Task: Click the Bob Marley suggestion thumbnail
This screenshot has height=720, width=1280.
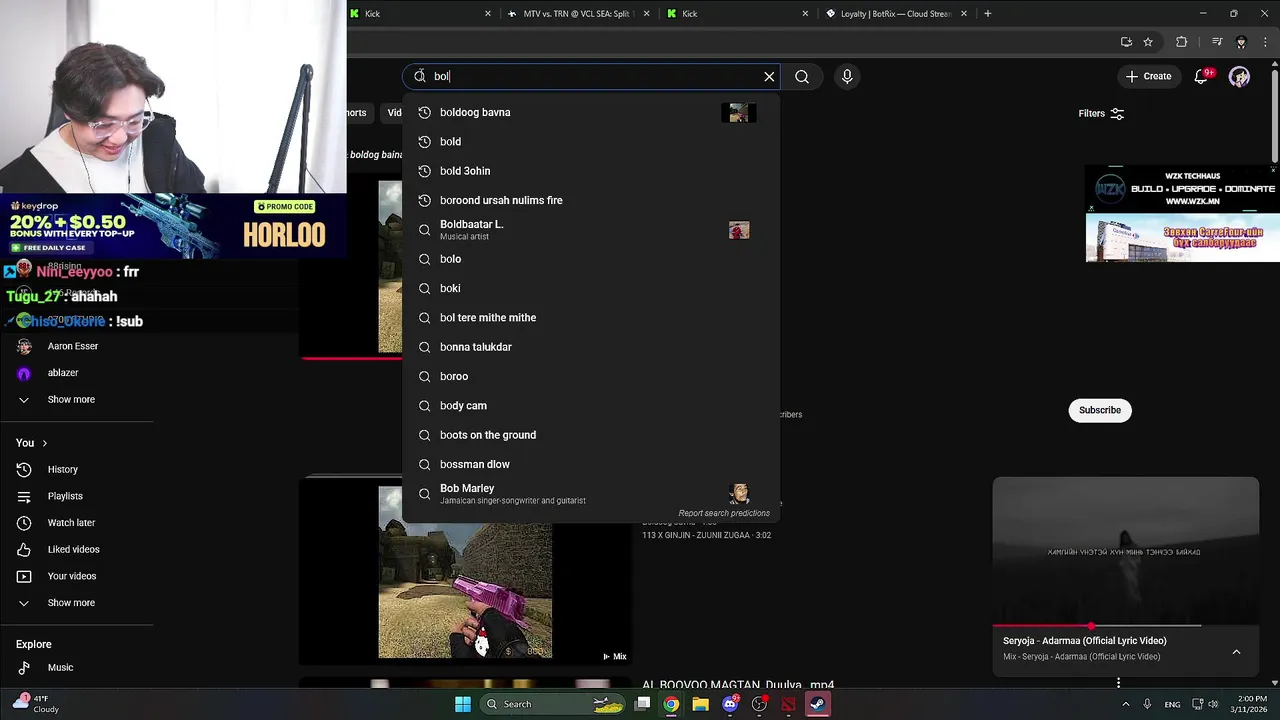Action: 739,493
